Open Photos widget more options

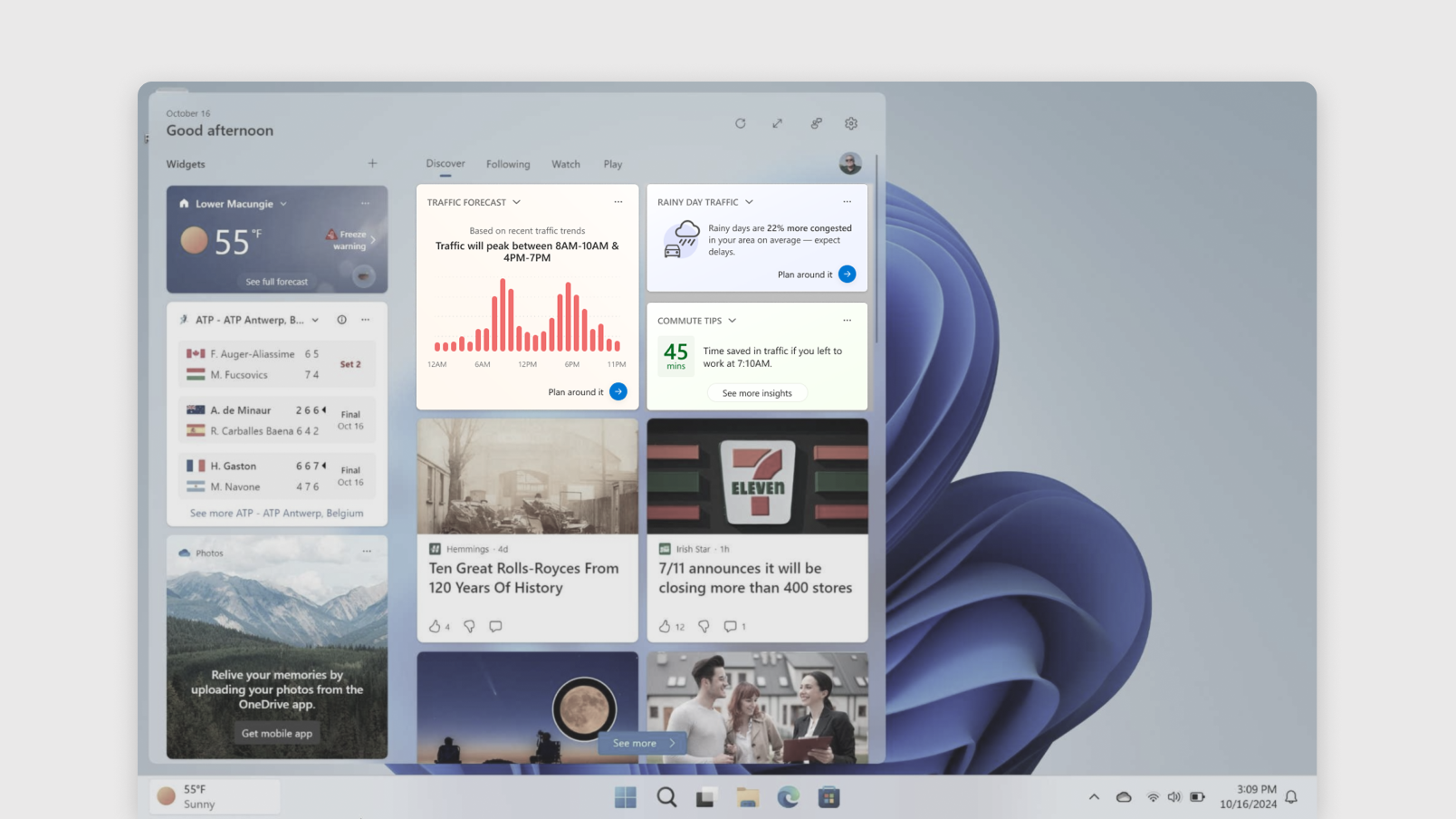pos(367,551)
